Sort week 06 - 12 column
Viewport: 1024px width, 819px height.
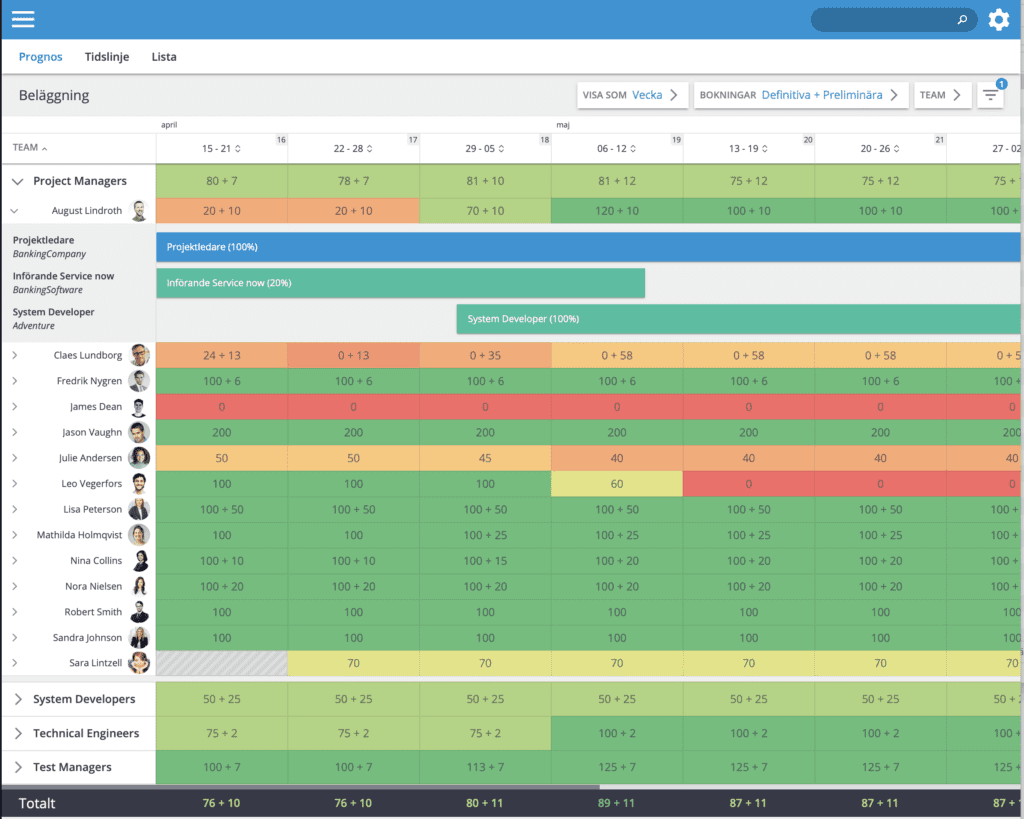click(x=633, y=149)
